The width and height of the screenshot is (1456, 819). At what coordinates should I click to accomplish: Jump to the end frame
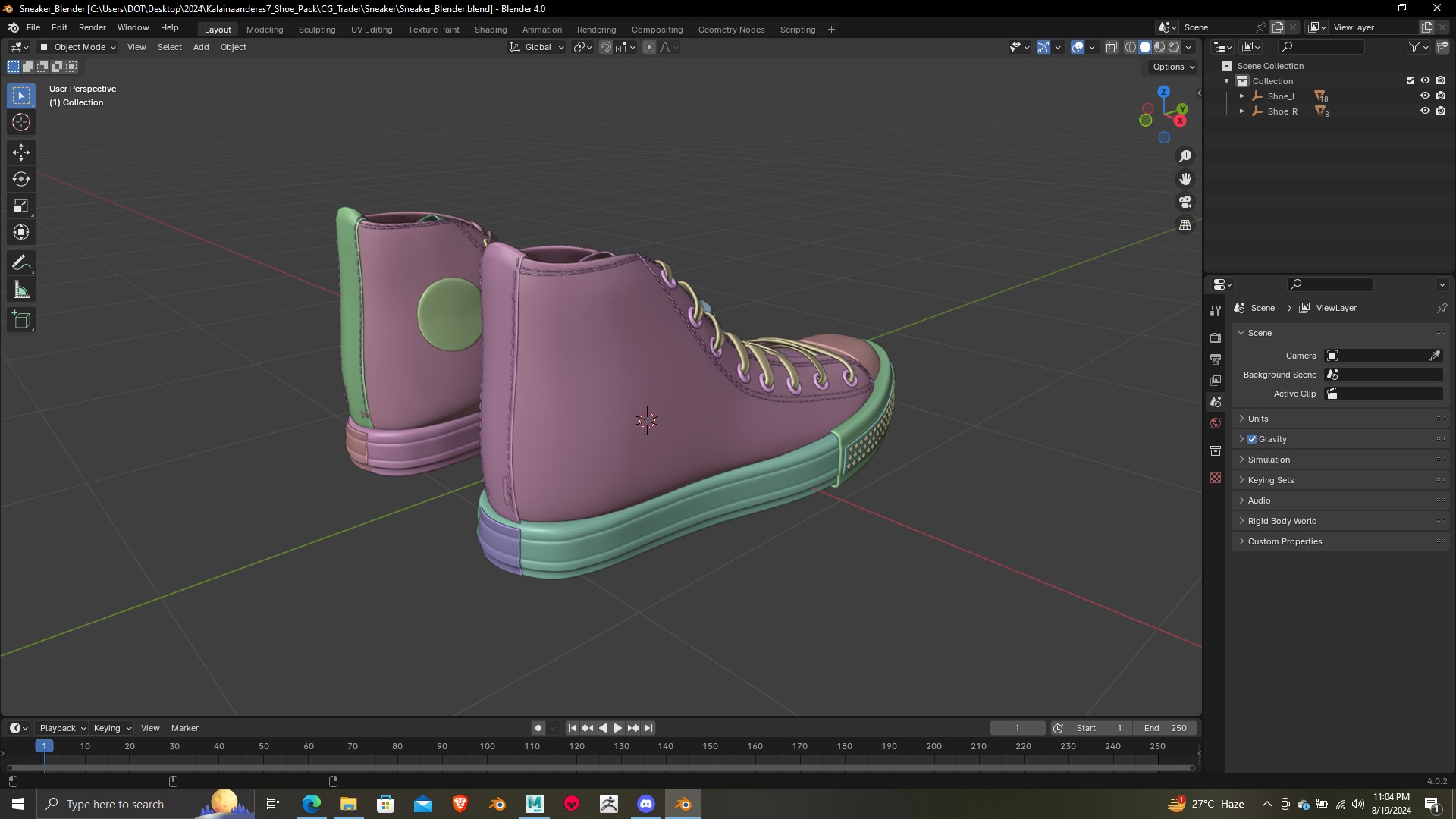[648, 728]
